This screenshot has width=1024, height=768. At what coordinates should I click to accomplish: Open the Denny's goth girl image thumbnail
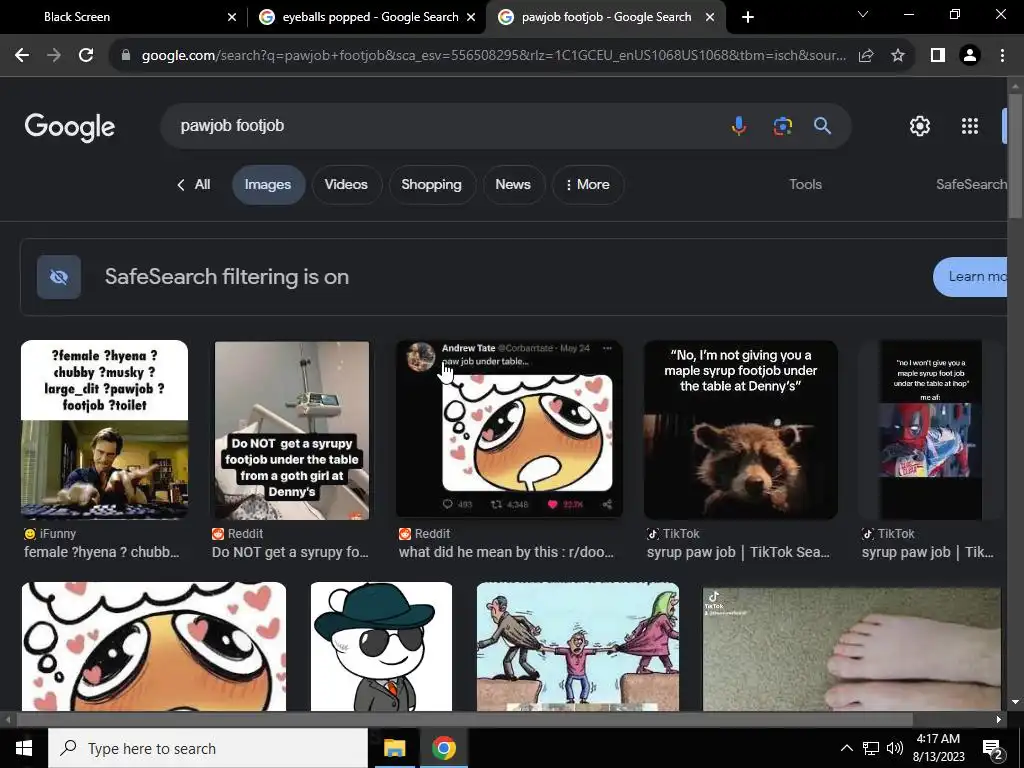pyautogui.click(x=292, y=430)
